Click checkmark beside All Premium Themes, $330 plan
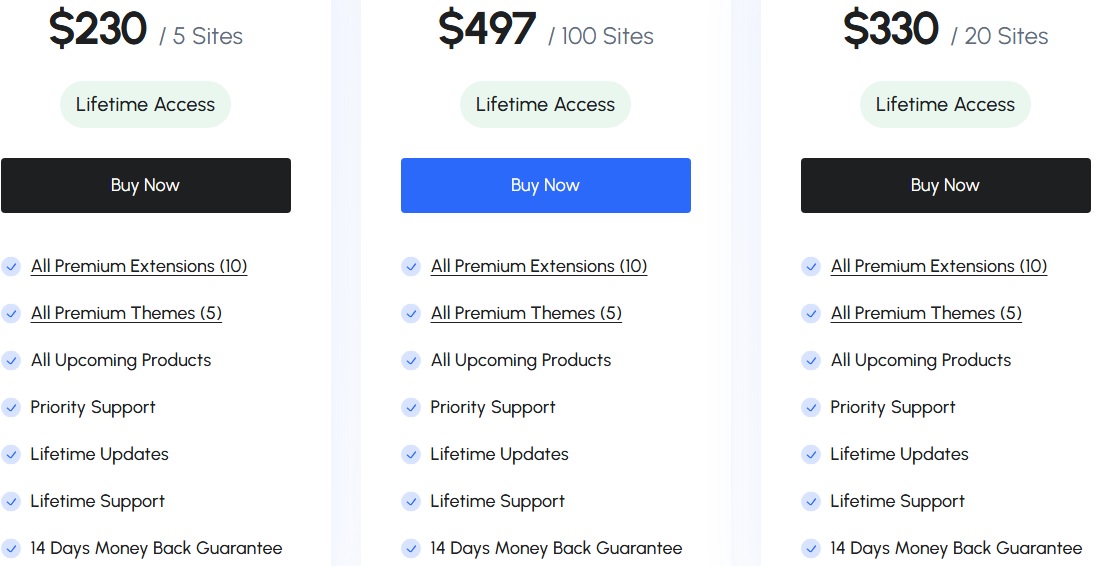Viewport: 1094px width, 566px height. [811, 313]
